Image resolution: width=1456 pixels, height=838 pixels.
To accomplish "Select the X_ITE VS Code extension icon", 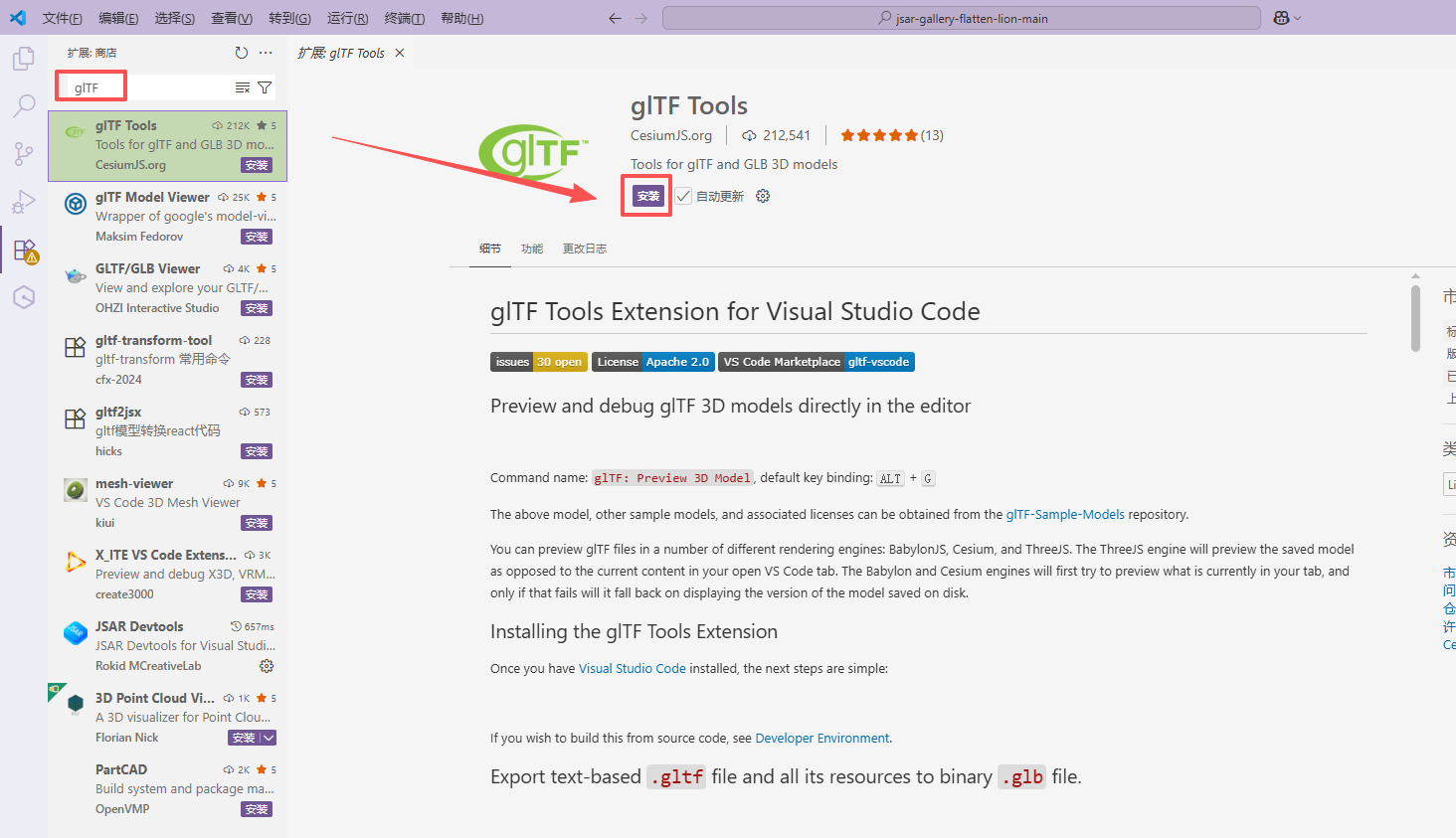I will [x=76, y=562].
